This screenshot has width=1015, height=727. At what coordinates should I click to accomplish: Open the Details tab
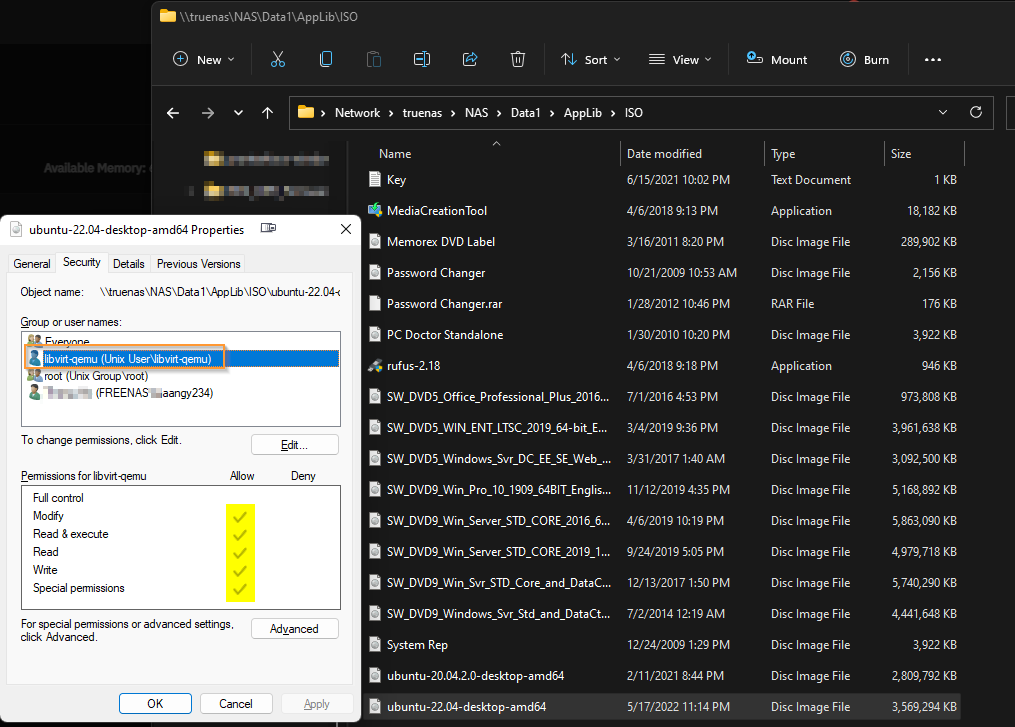pyautogui.click(x=129, y=264)
